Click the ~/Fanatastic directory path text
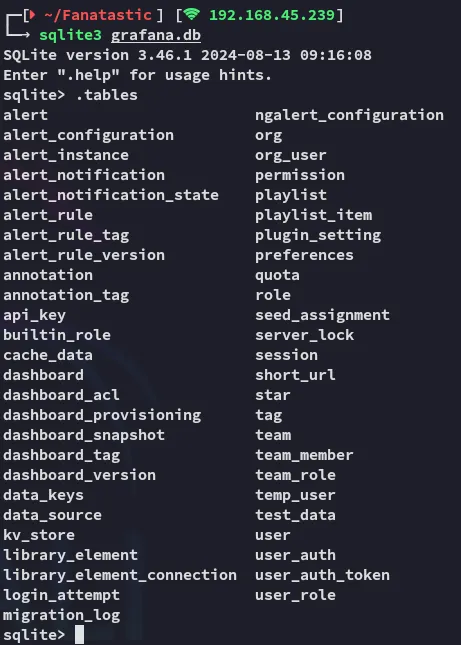The image size is (461, 645). 97,15
